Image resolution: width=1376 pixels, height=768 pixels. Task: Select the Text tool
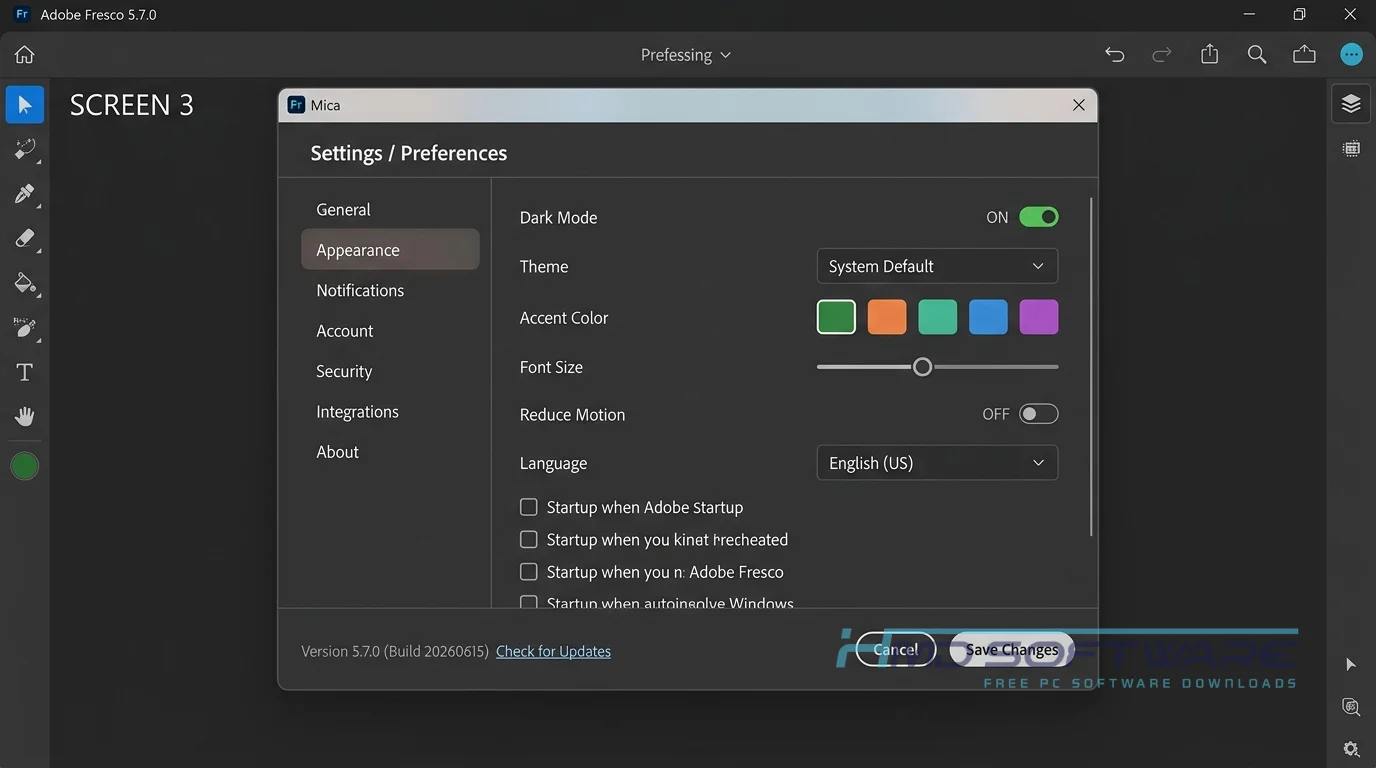click(x=25, y=372)
